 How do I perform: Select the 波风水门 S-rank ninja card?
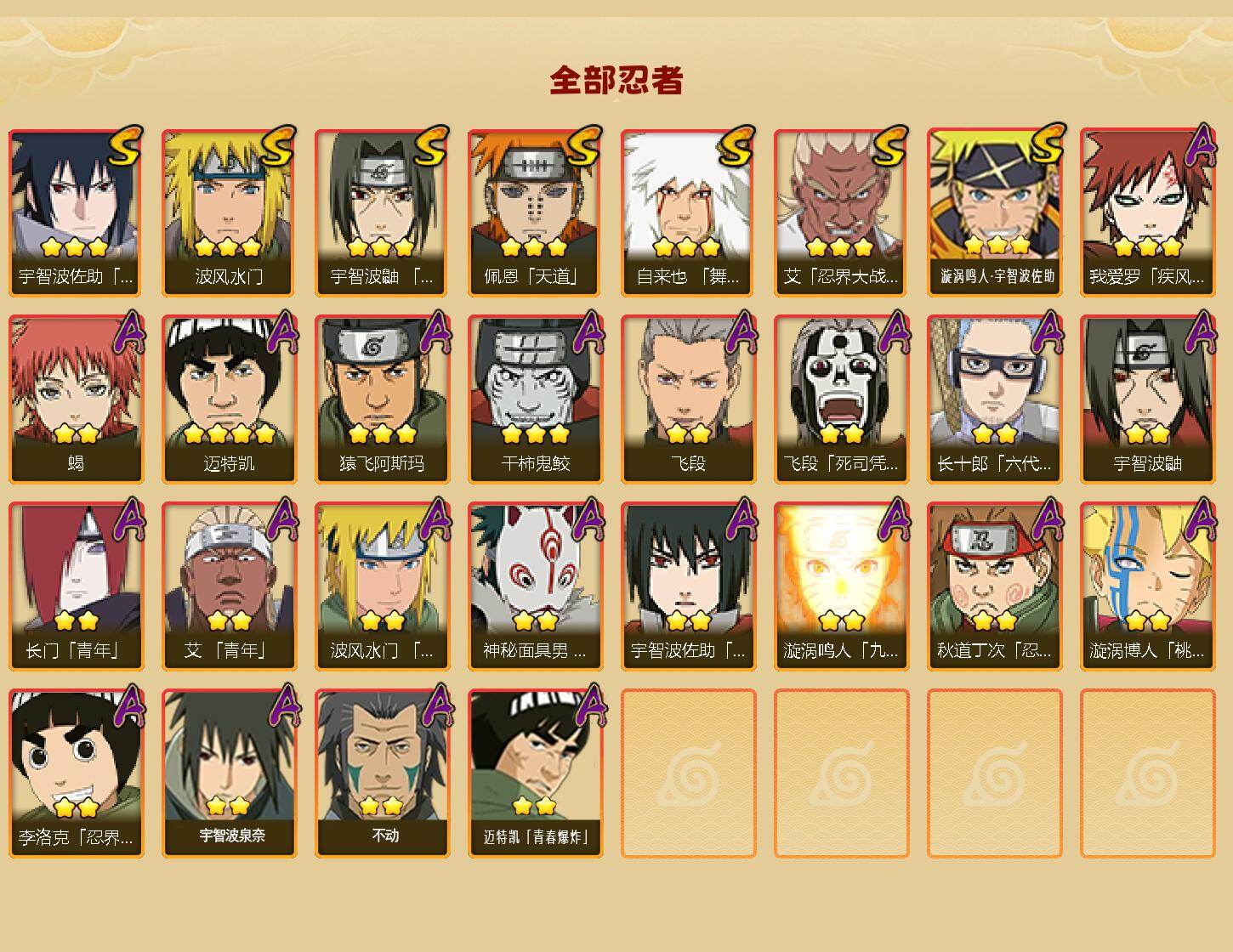point(229,212)
